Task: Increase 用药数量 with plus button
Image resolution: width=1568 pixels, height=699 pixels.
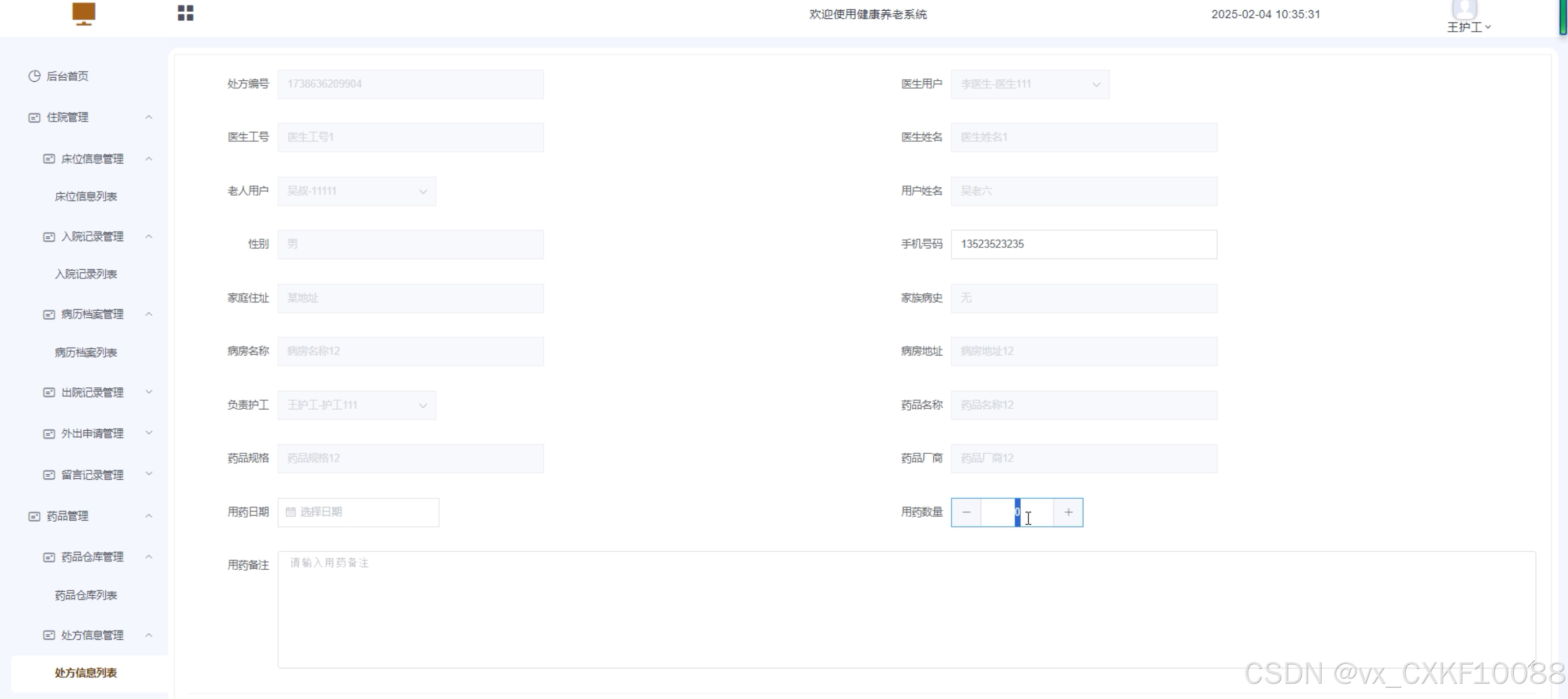Action: (x=1068, y=512)
